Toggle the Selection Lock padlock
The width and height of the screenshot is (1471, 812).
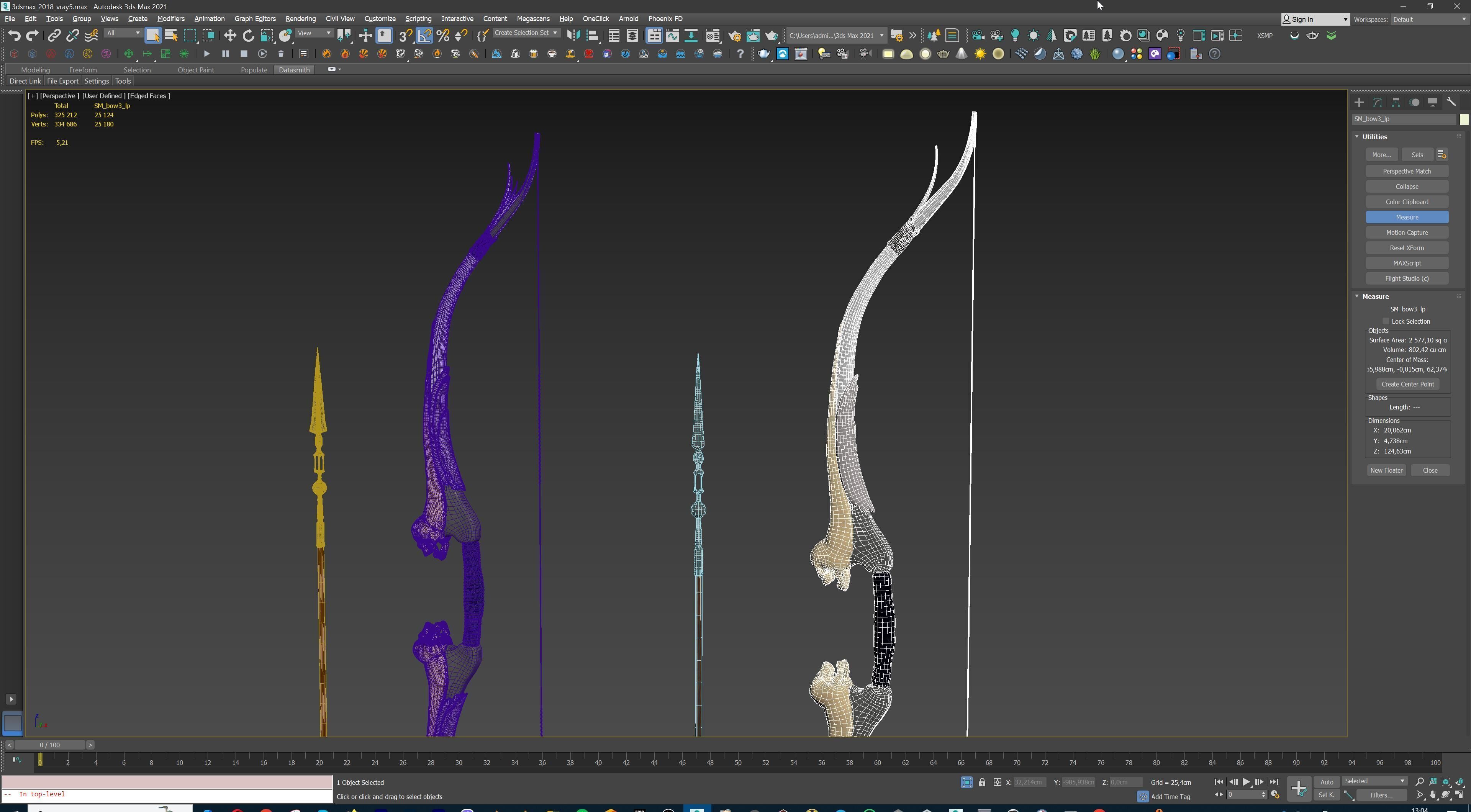pyautogui.click(x=981, y=782)
